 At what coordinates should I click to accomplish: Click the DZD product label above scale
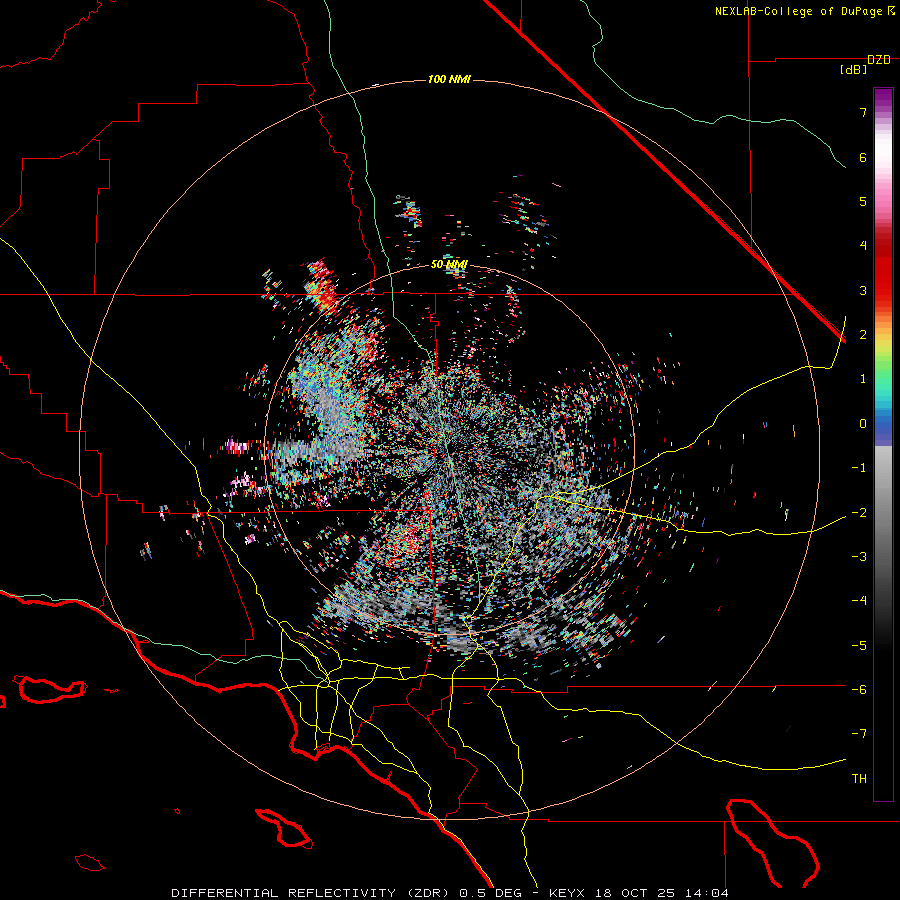click(879, 60)
